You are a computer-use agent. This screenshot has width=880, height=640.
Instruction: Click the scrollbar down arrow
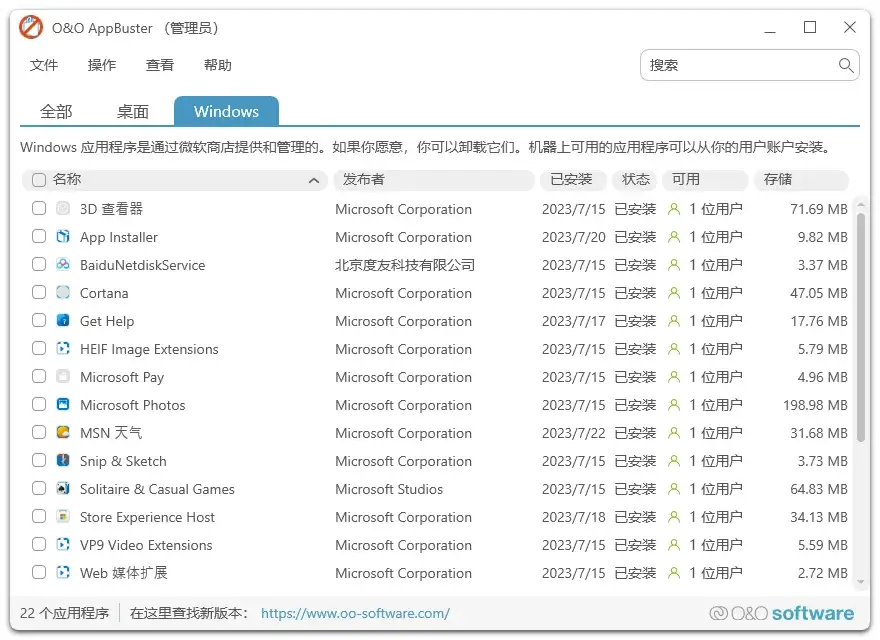click(x=861, y=582)
